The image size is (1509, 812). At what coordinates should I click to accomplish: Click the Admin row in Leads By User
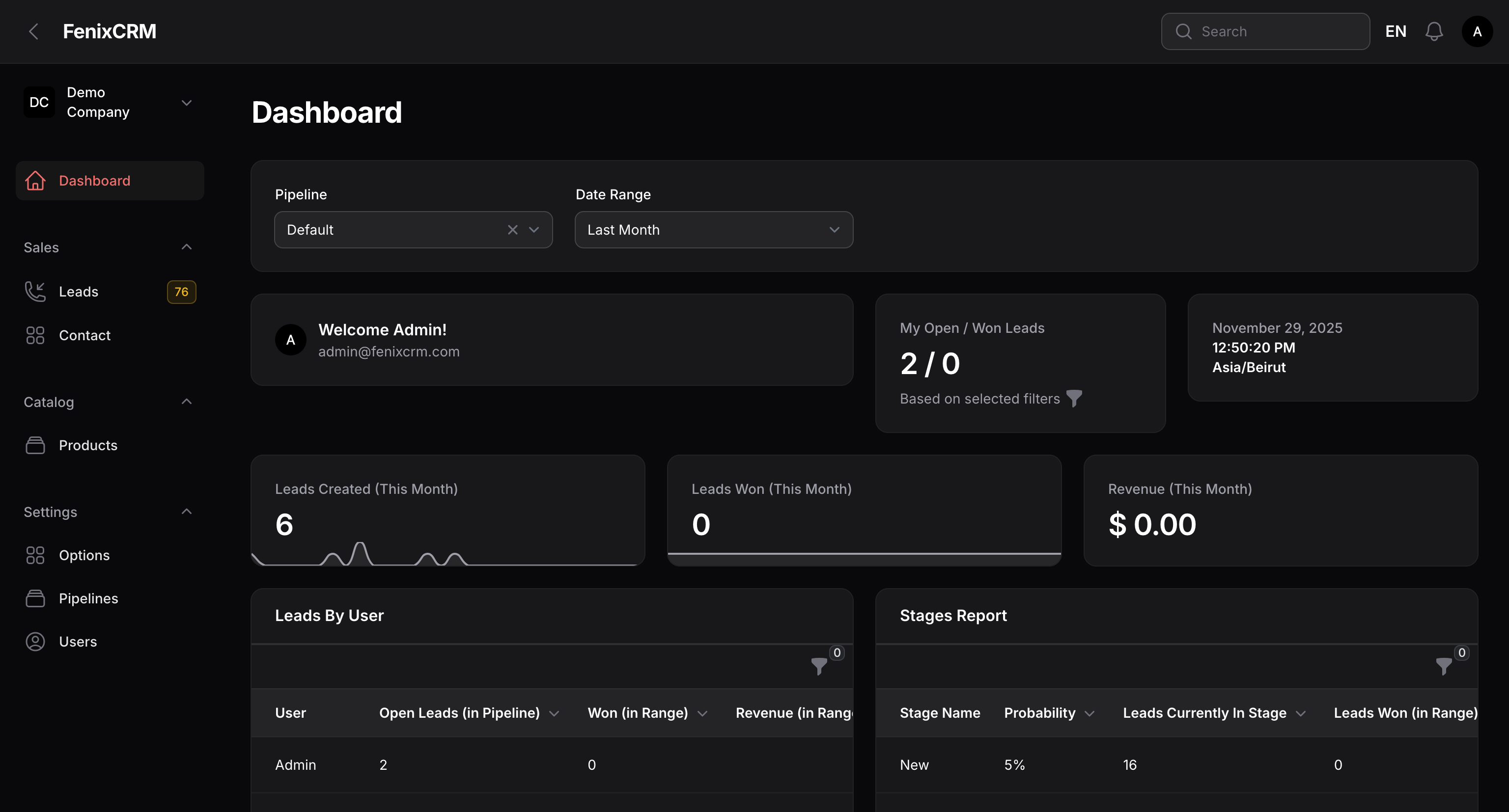(x=552, y=764)
